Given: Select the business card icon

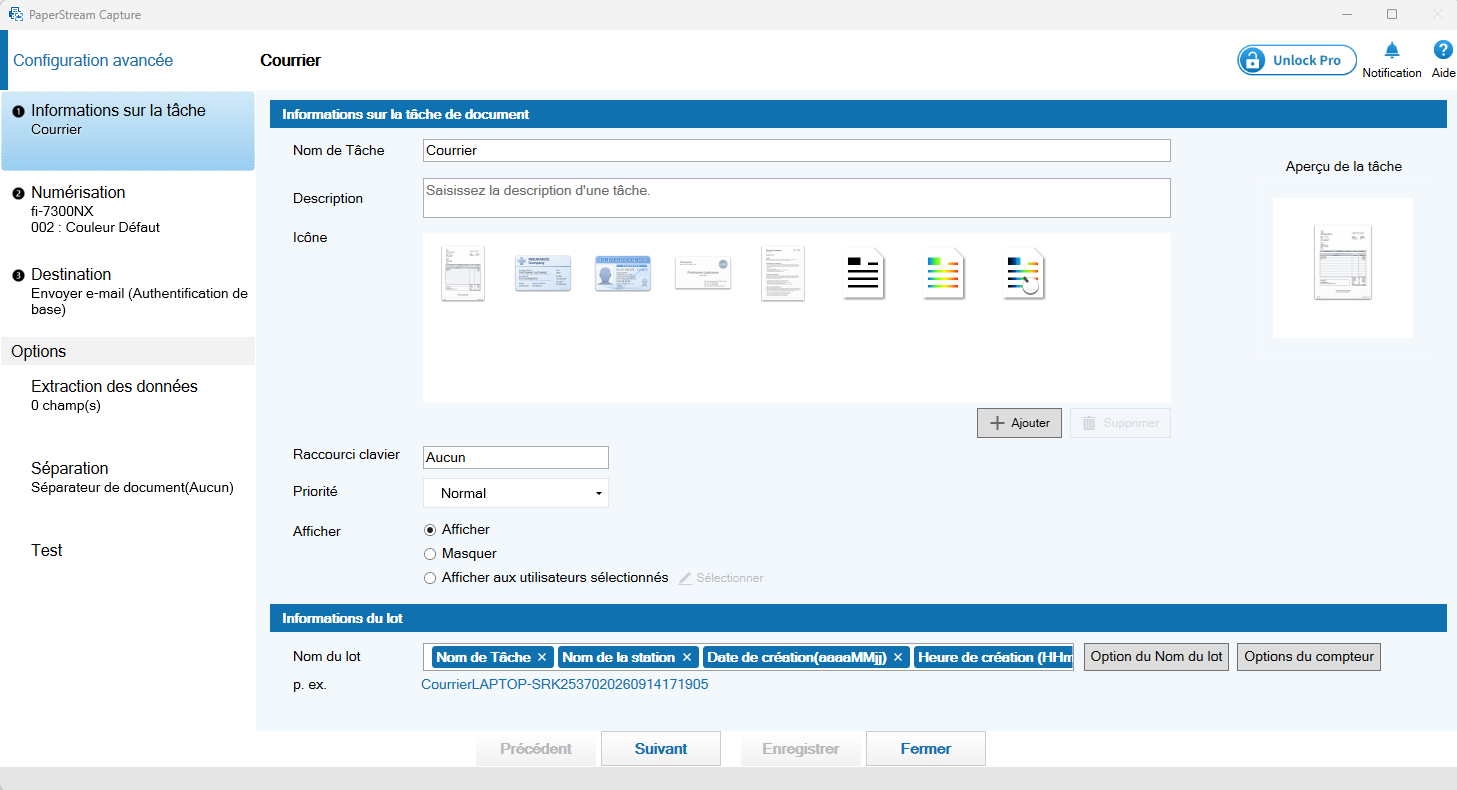Looking at the screenshot, I should pyautogui.click(x=702, y=273).
